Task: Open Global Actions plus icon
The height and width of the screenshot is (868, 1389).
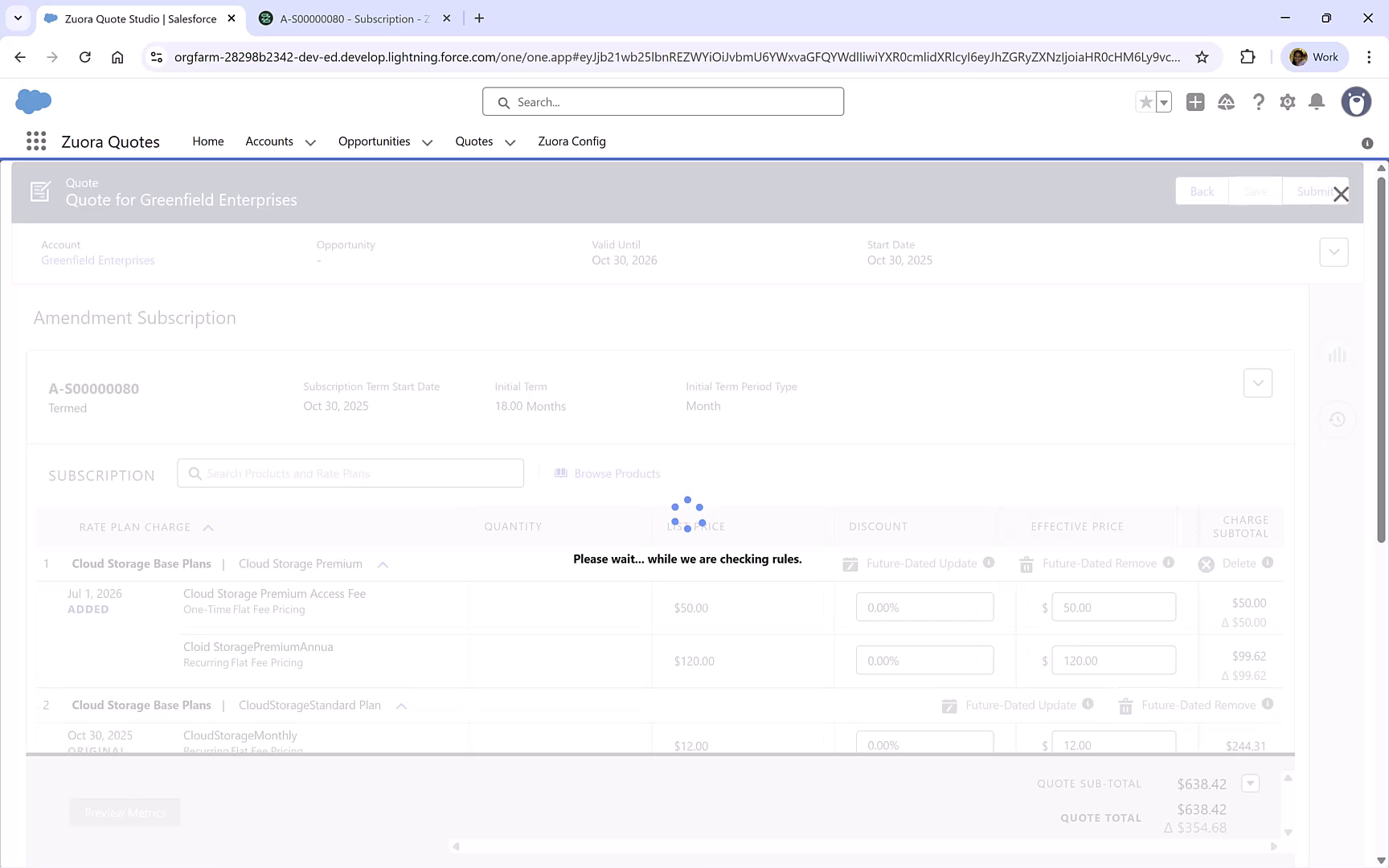Action: [1195, 102]
